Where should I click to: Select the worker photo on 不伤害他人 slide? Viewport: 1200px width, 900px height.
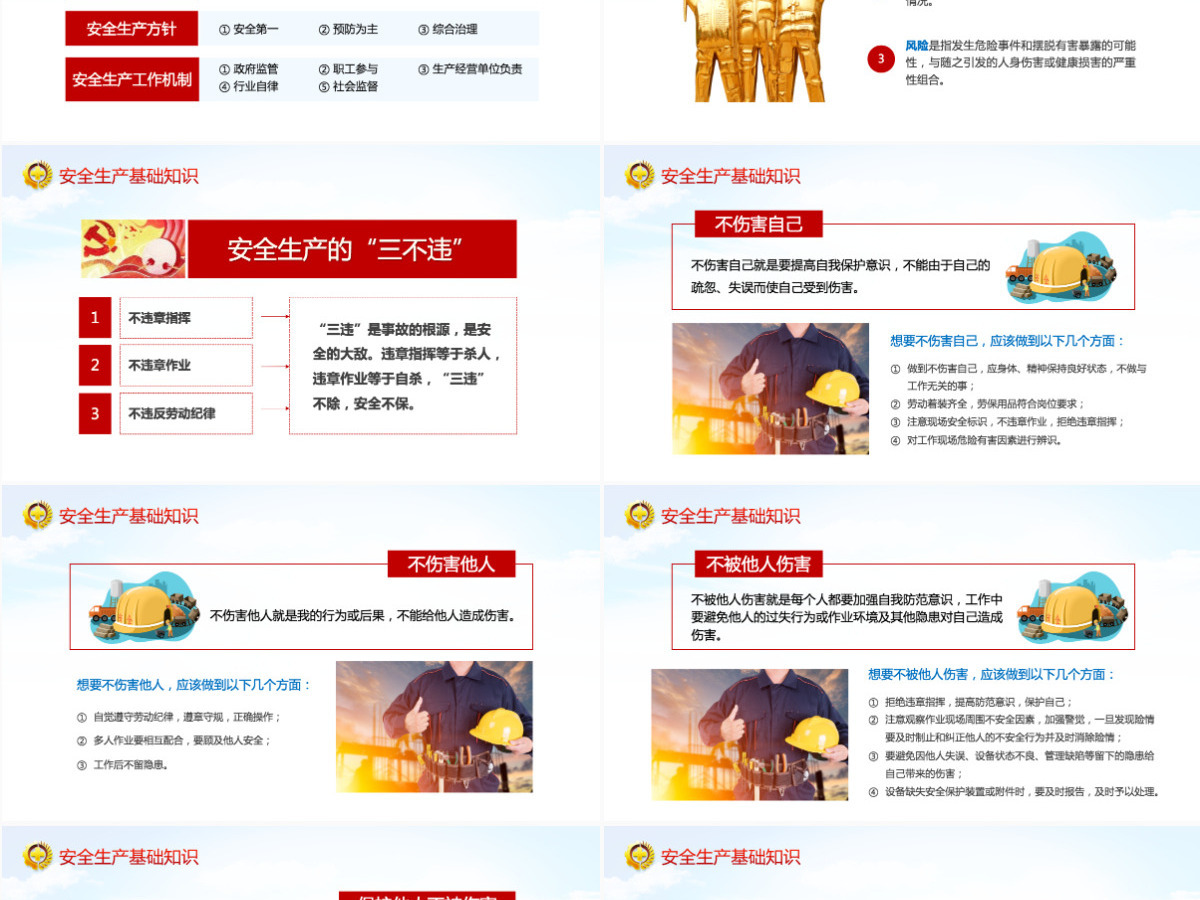click(x=434, y=726)
